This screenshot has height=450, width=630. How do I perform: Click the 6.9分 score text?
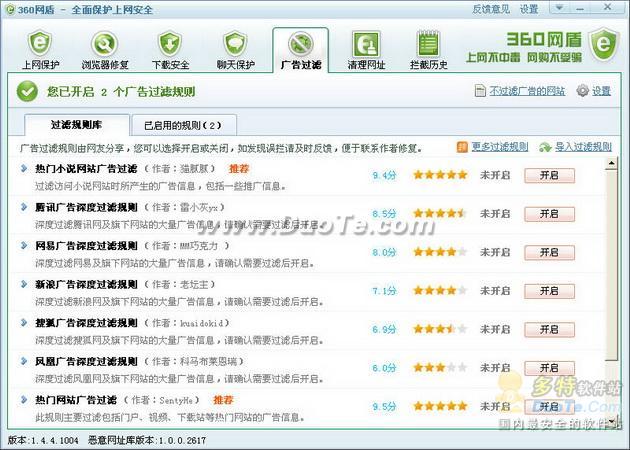384,329
